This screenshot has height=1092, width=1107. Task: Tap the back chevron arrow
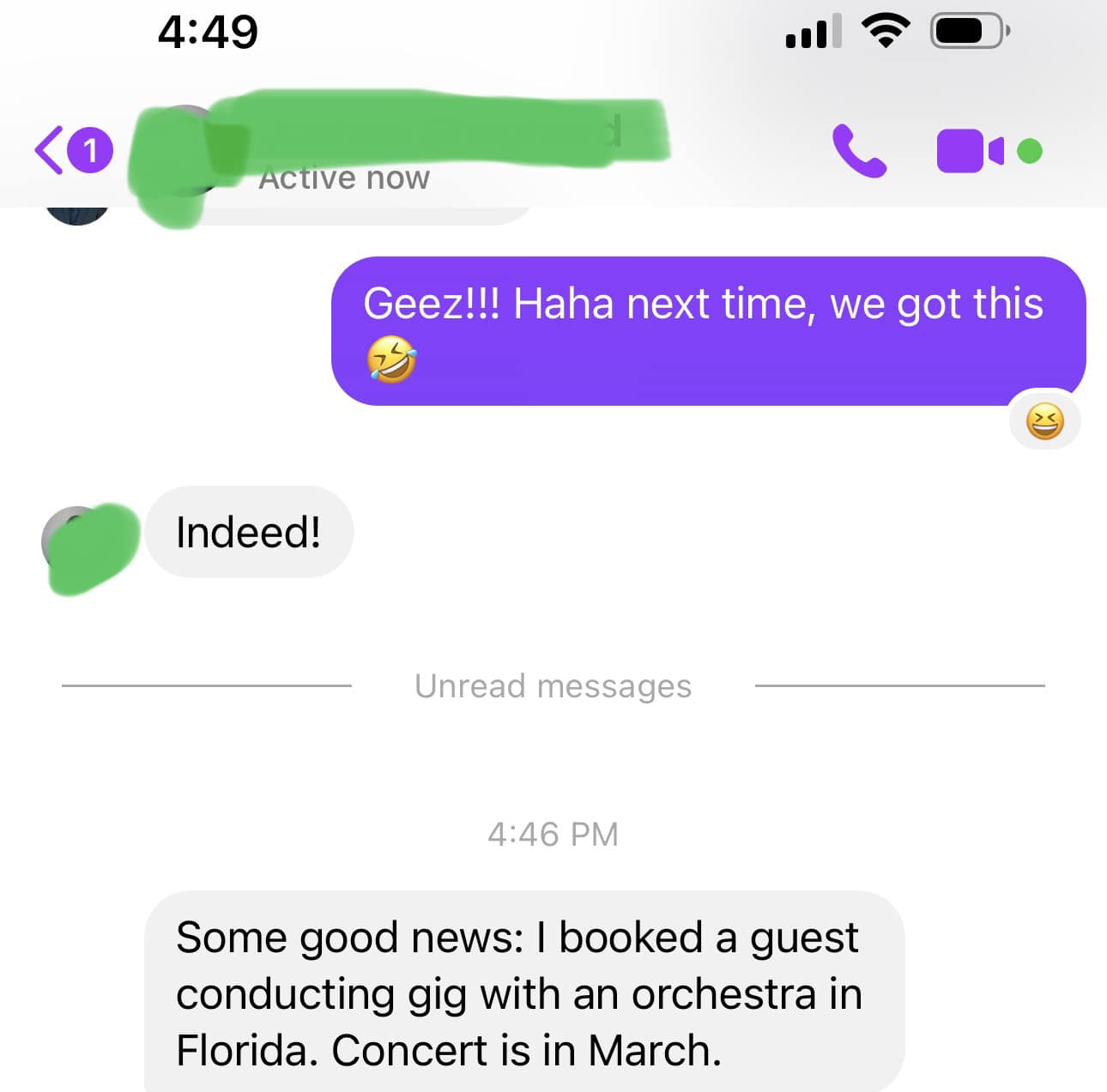click(48, 150)
